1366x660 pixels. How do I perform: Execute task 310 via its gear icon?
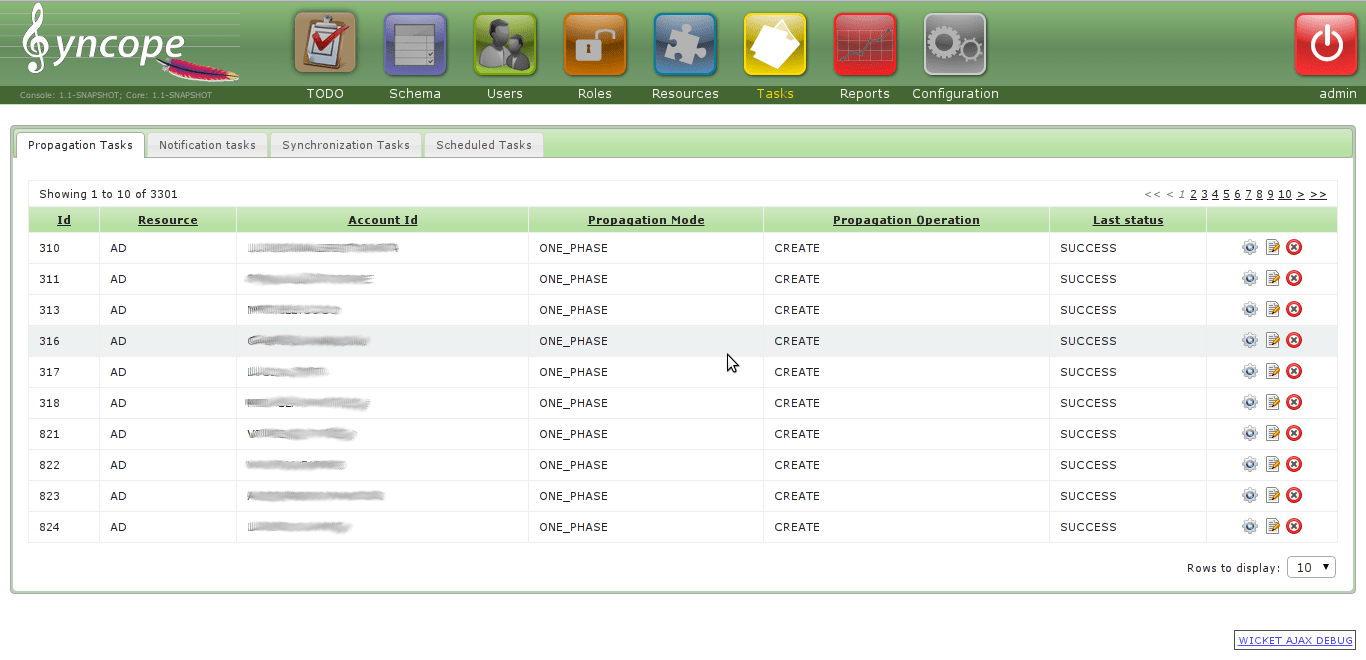(1250, 247)
